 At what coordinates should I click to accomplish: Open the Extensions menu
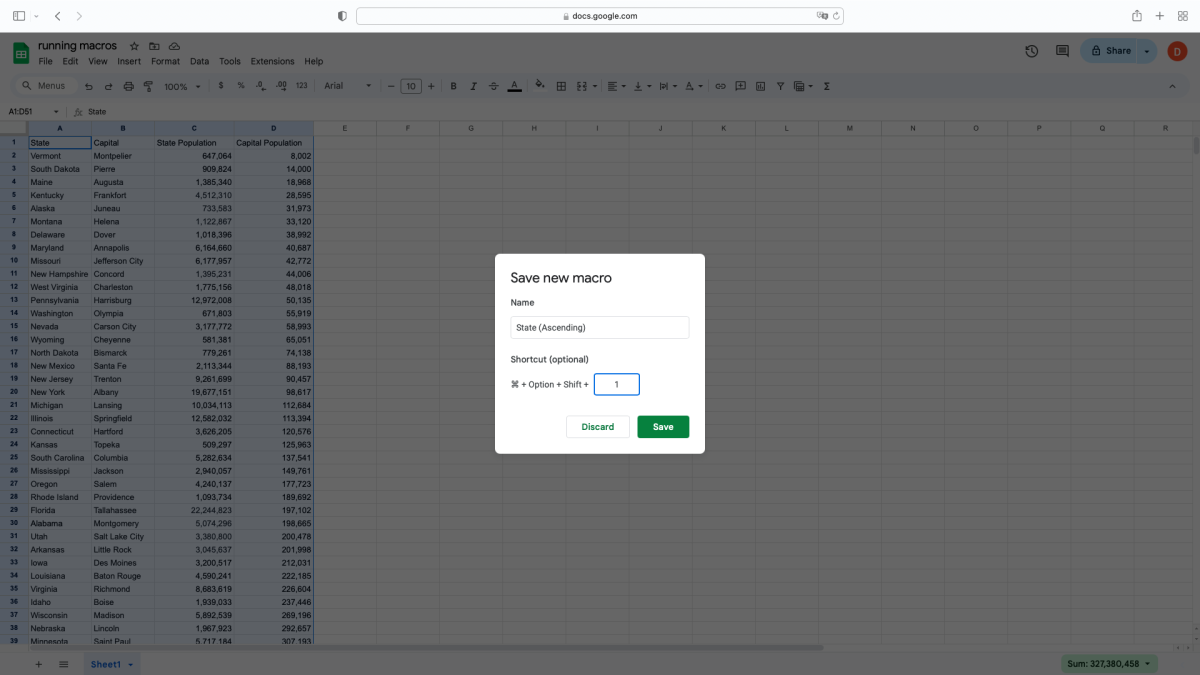tap(272, 61)
